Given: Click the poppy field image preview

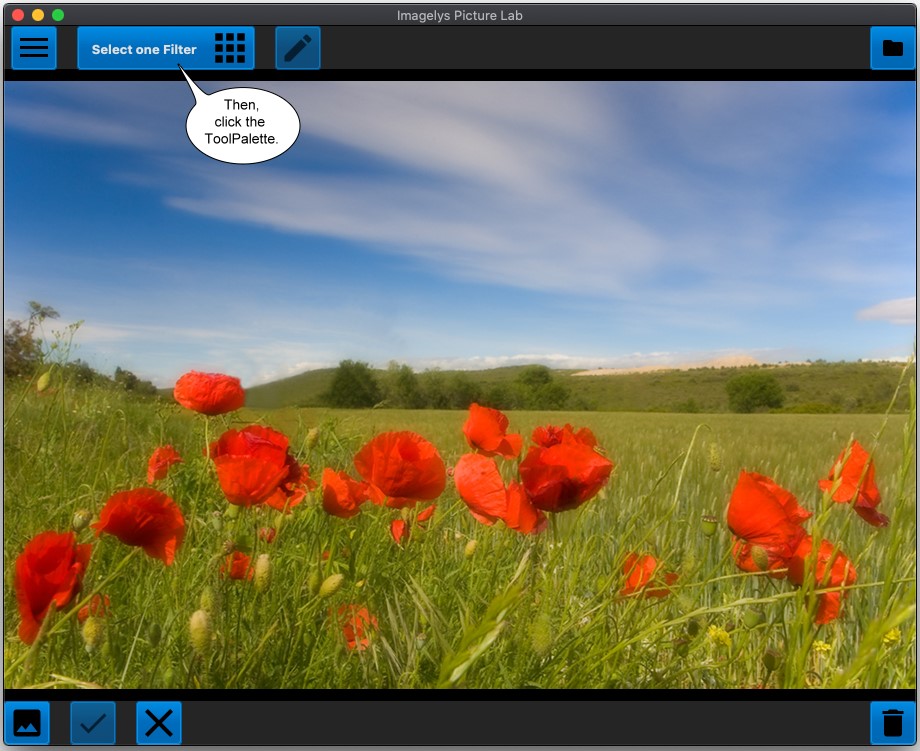Looking at the screenshot, I should (460, 385).
